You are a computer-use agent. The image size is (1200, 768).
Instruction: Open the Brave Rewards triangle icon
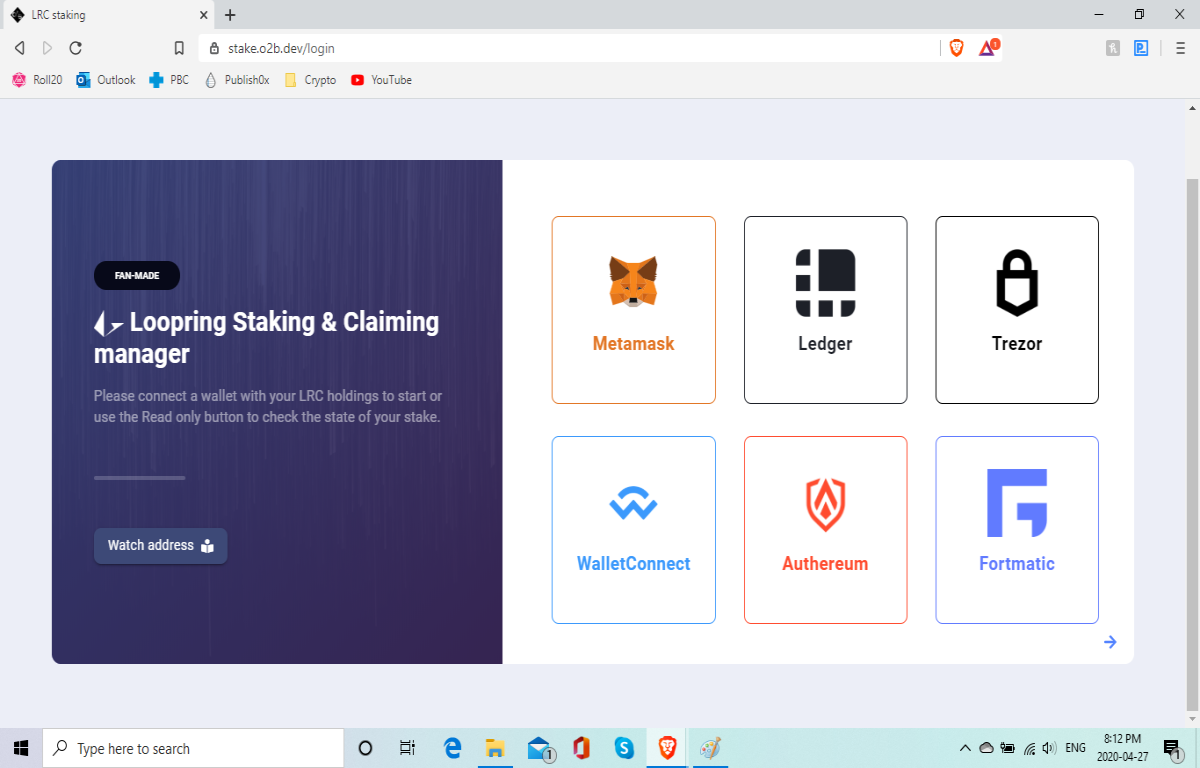(x=988, y=48)
